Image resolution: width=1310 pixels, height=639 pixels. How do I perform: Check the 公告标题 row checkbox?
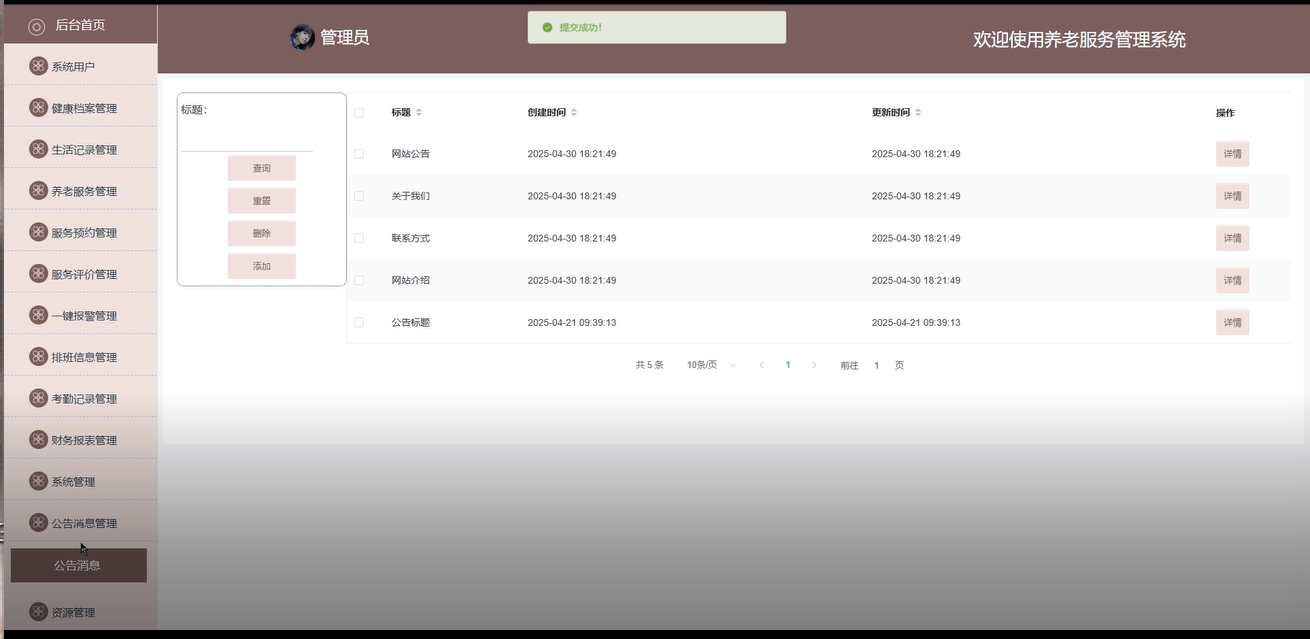[x=359, y=322]
